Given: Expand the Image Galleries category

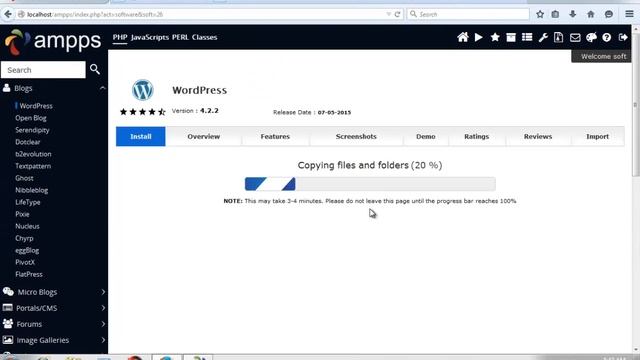Looking at the screenshot, I should (x=103, y=340).
